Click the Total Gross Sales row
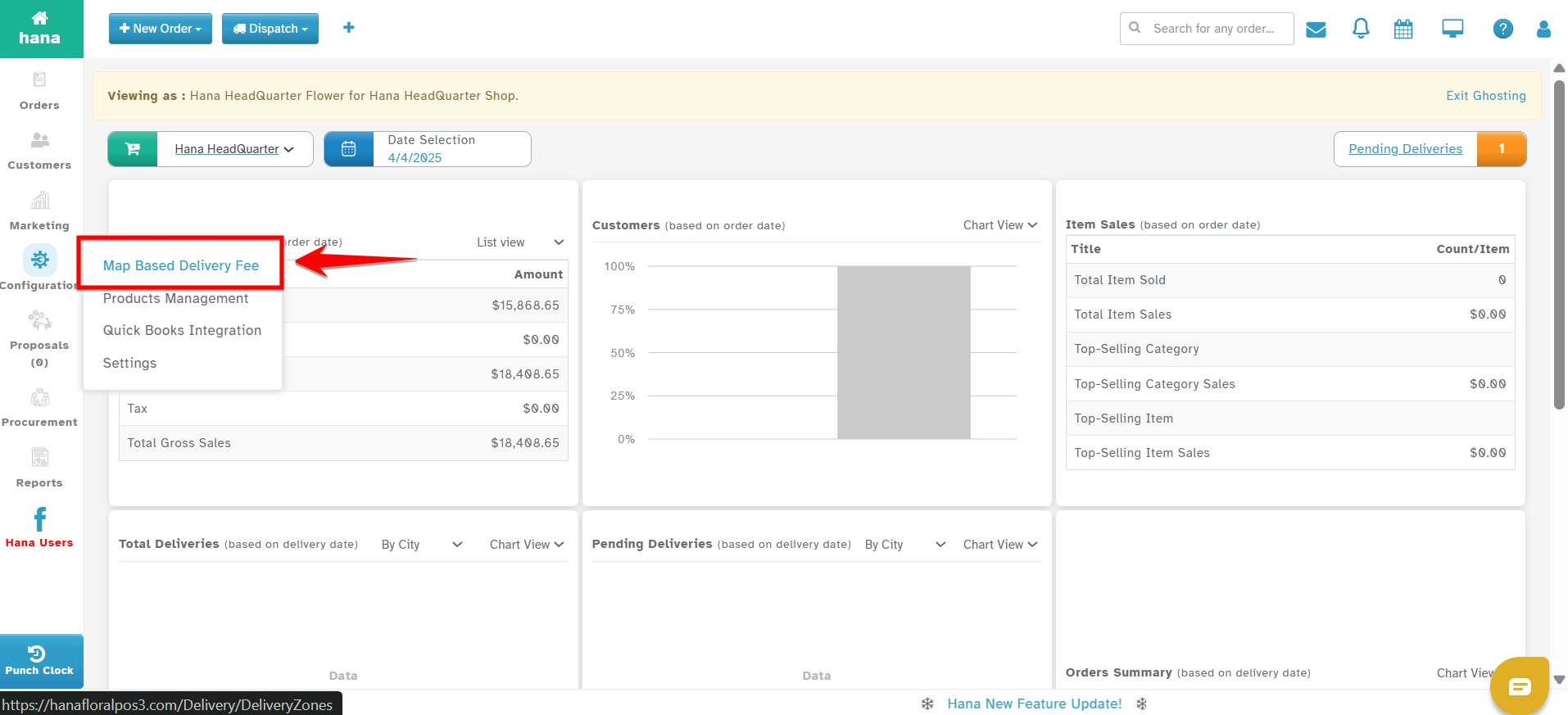Viewport: 1568px width, 715px height. click(x=343, y=443)
